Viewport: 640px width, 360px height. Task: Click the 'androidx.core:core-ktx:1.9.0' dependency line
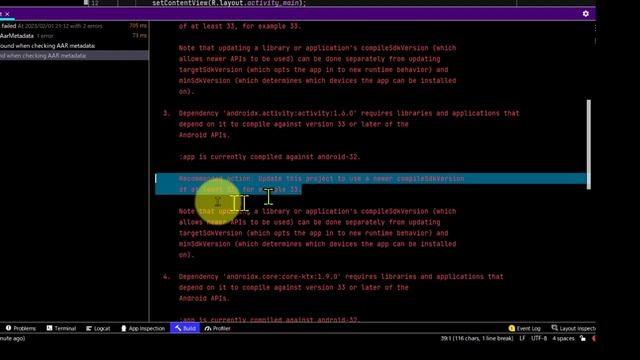pyautogui.click(x=341, y=276)
